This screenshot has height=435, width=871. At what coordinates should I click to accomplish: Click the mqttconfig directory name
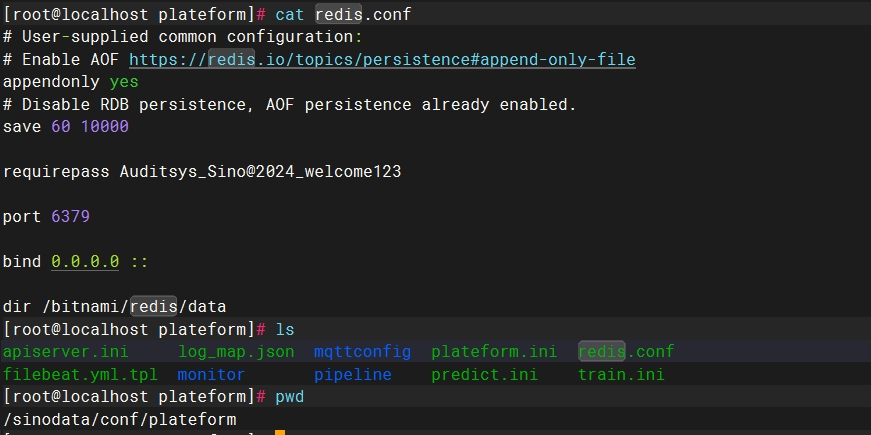click(x=362, y=351)
